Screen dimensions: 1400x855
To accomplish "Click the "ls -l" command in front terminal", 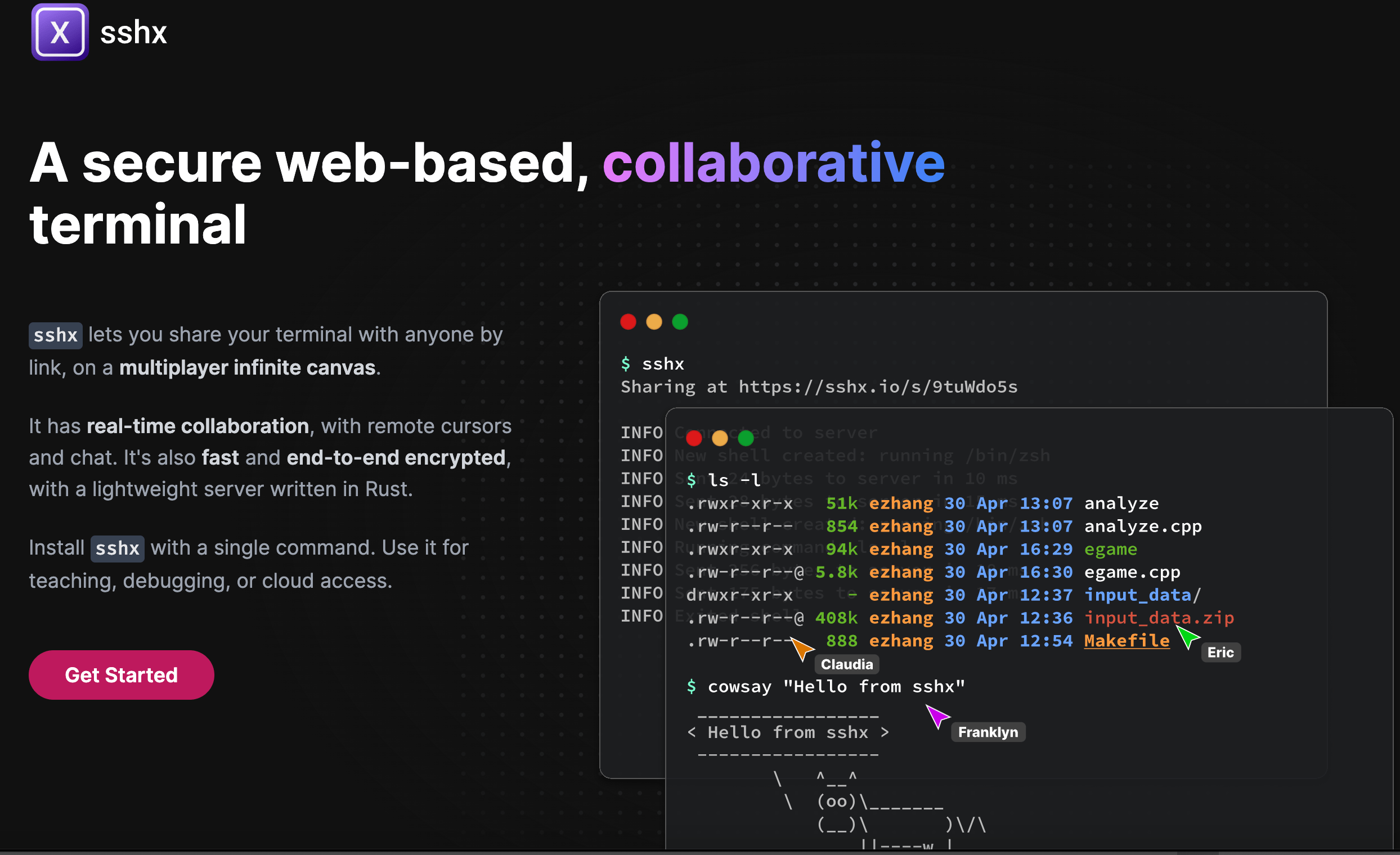I will pyautogui.click(x=734, y=480).
